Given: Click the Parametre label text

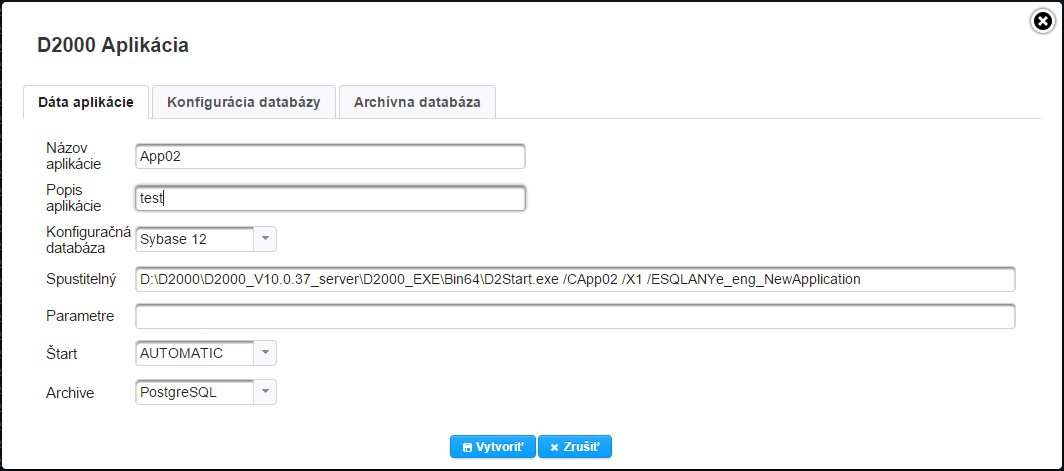Looking at the screenshot, I should 80,317.
